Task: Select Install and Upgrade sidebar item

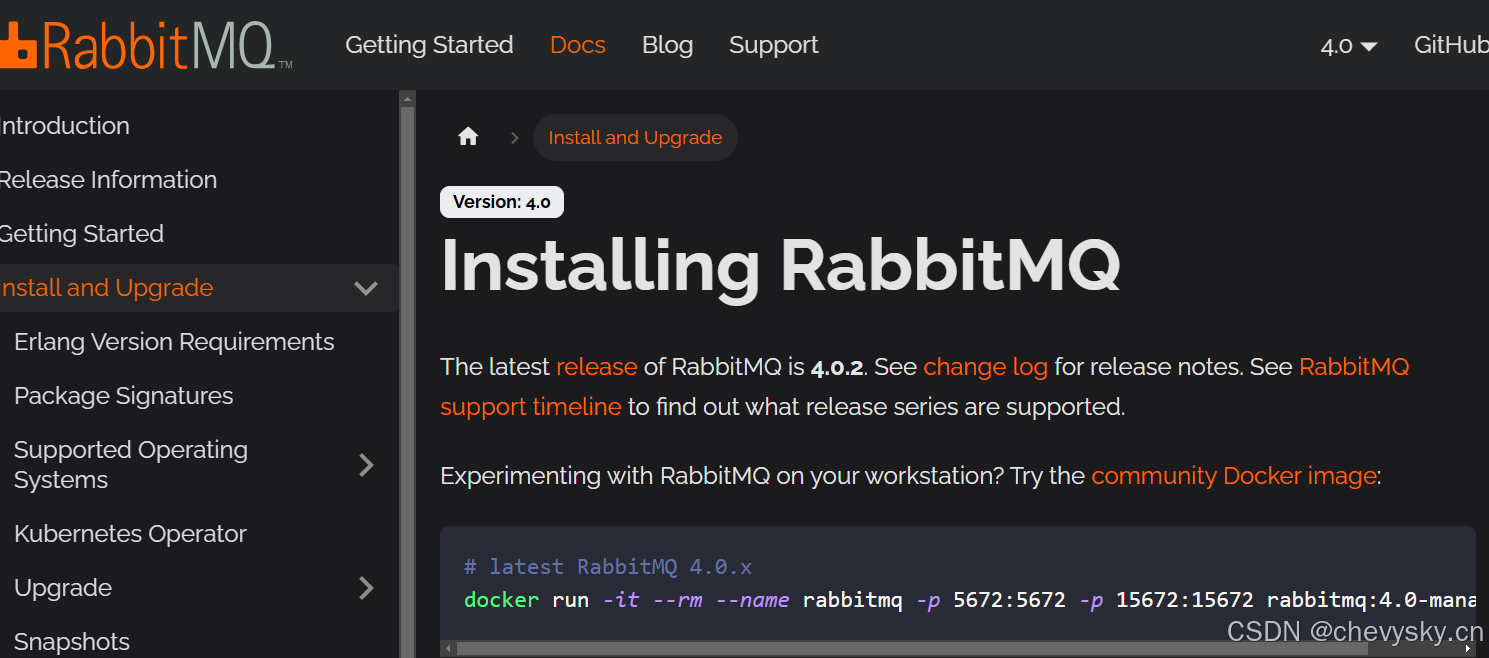Action: [106, 288]
